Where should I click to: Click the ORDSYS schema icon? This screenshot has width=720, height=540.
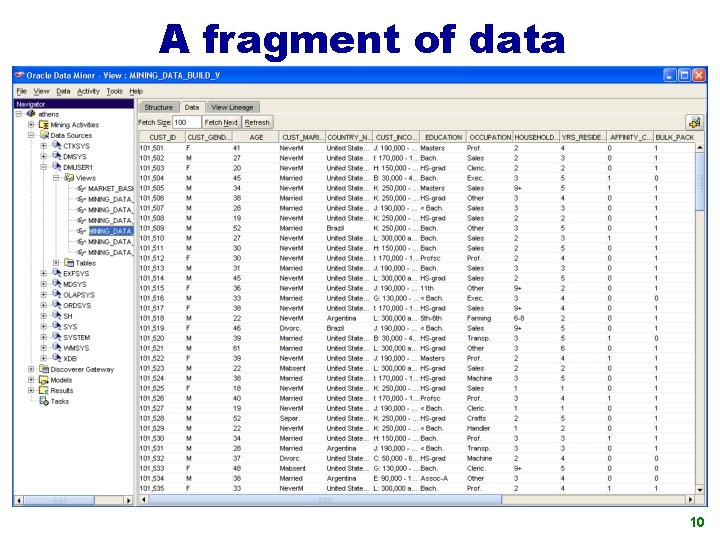pyautogui.click(x=56, y=305)
